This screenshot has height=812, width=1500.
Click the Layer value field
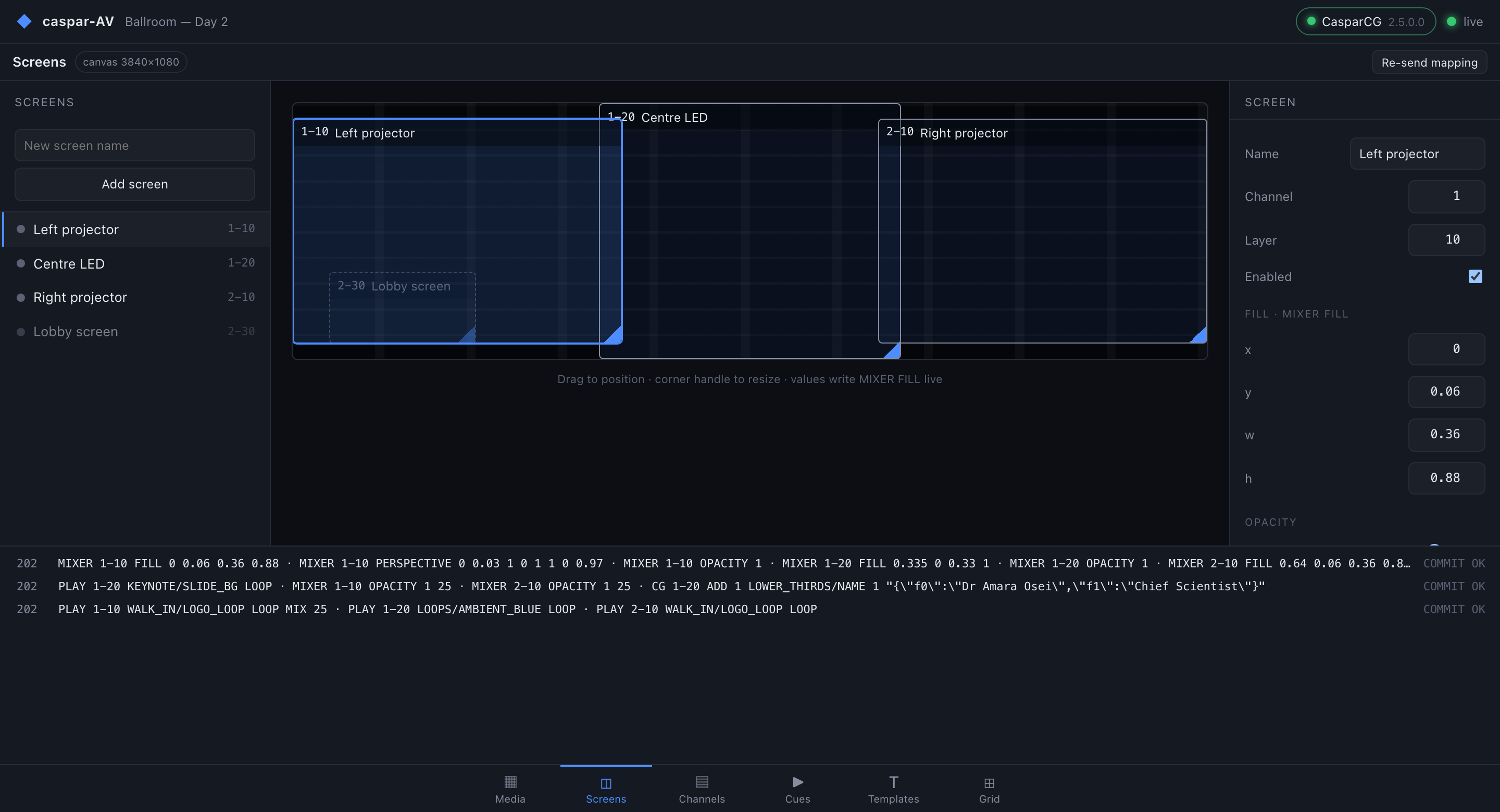(1446, 240)
